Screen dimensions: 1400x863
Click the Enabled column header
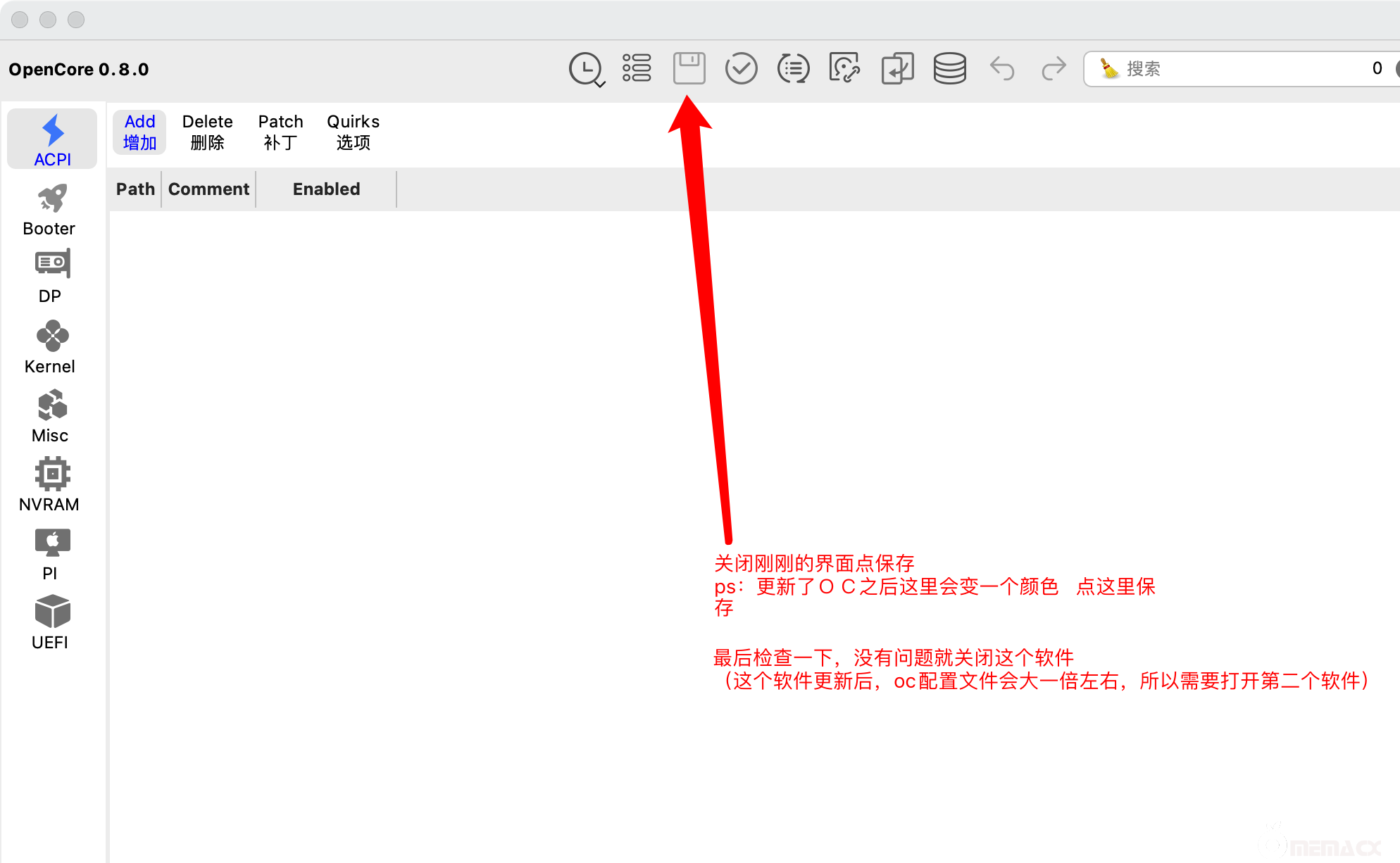[326, 189]
